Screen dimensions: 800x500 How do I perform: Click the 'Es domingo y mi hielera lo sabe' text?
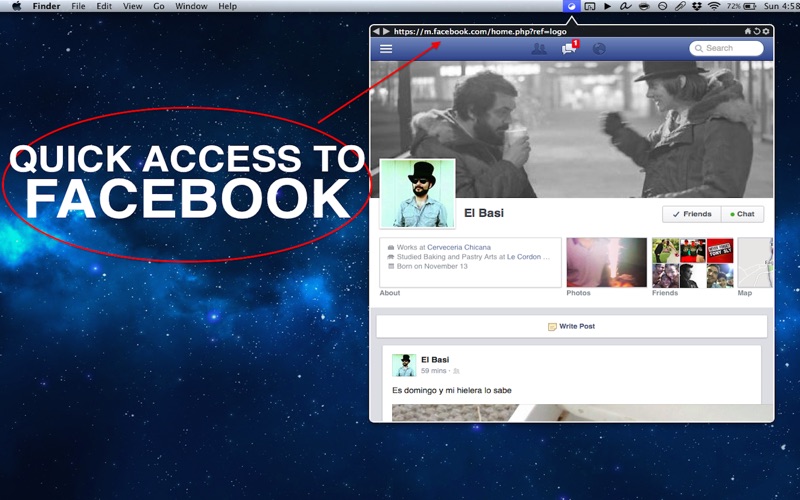[x=452, y=390]
